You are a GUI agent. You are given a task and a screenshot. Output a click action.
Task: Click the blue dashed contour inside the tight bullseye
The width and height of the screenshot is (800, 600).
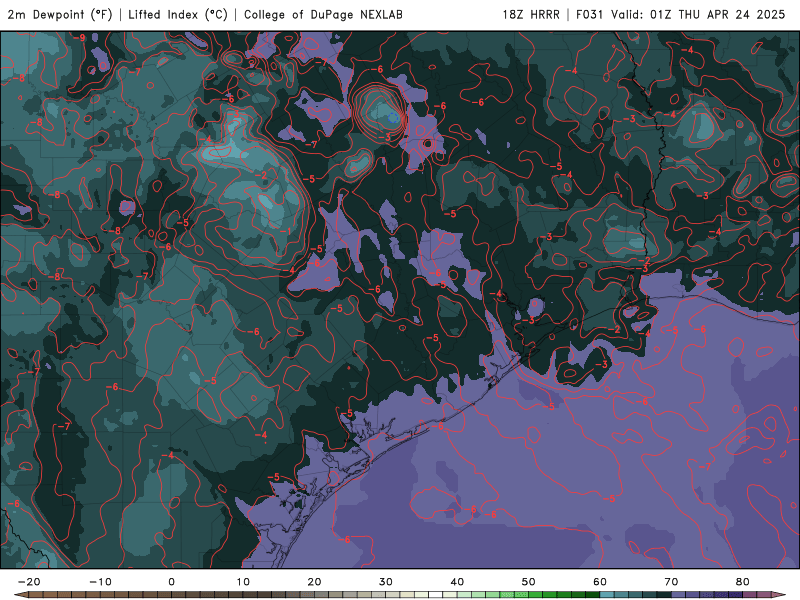click(393, 118)
